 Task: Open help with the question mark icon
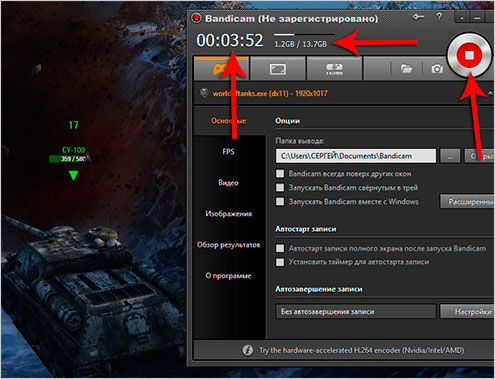(x=439, y=16)
